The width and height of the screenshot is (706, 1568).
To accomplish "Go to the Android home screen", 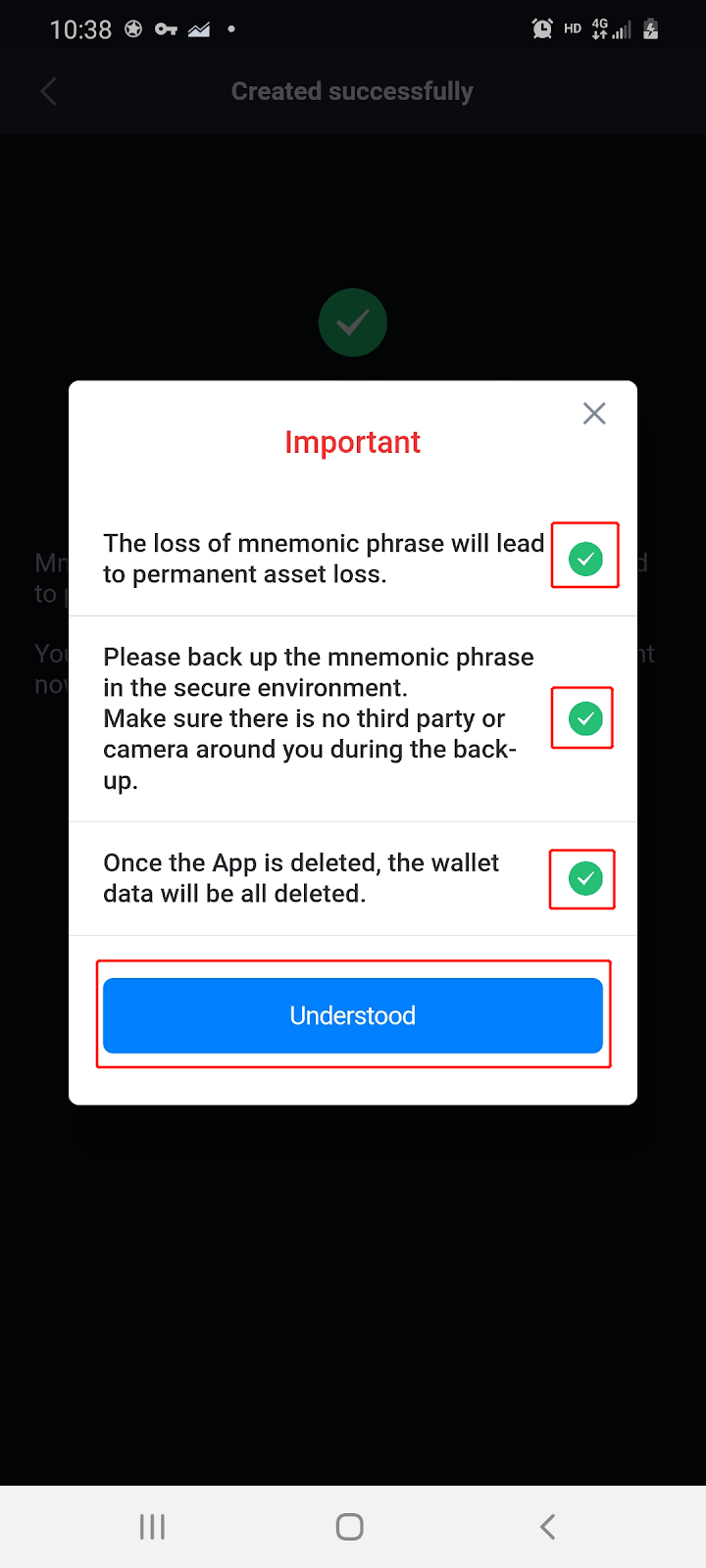I will click(350, 1526).
